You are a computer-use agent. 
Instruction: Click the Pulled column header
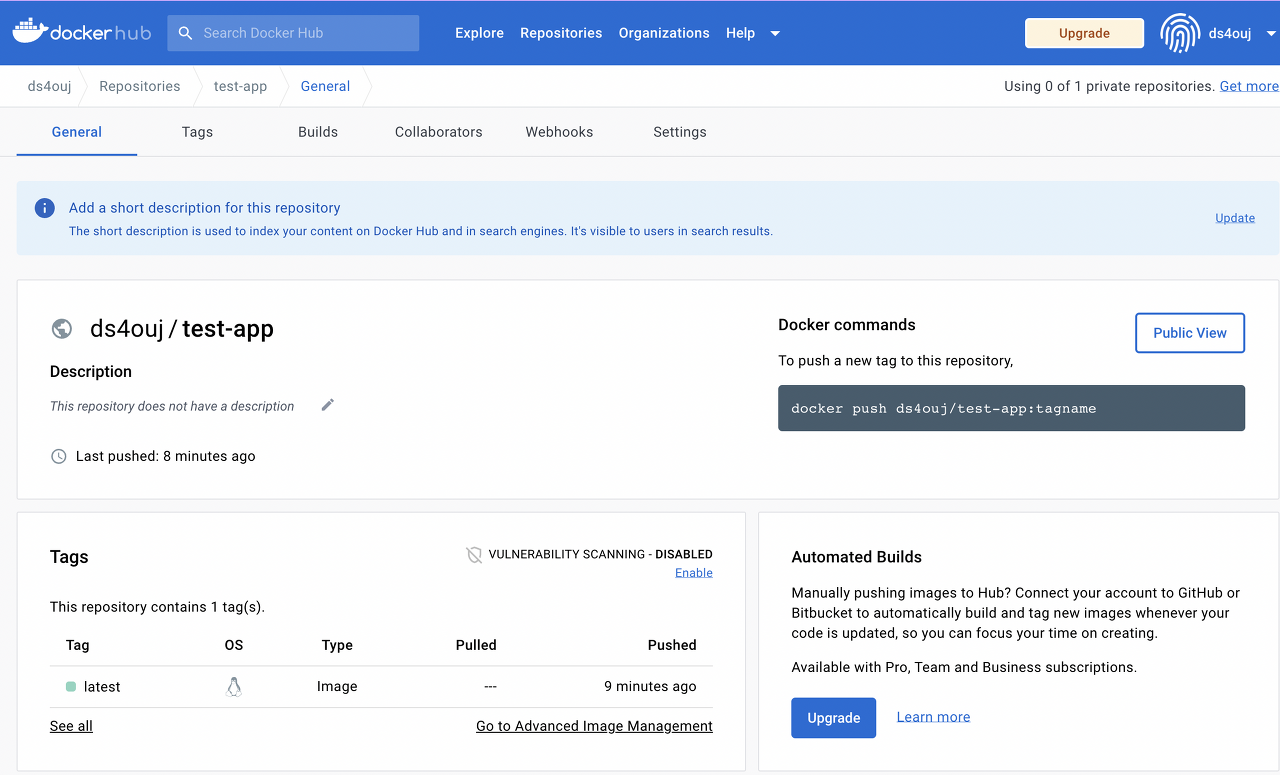click(476, 645)
